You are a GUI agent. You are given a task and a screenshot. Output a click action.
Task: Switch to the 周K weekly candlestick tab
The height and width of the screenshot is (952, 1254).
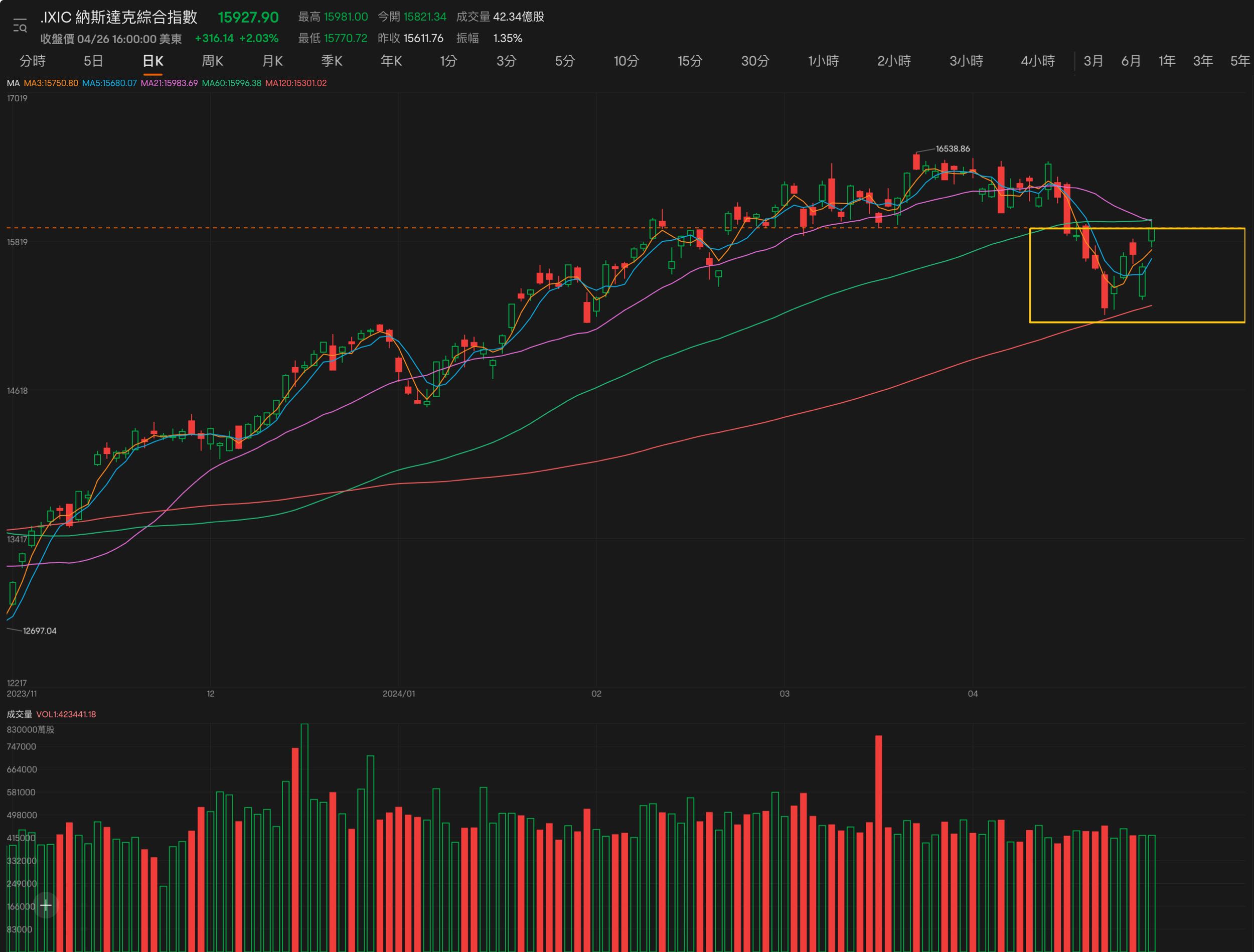click(x=212, y=61)
